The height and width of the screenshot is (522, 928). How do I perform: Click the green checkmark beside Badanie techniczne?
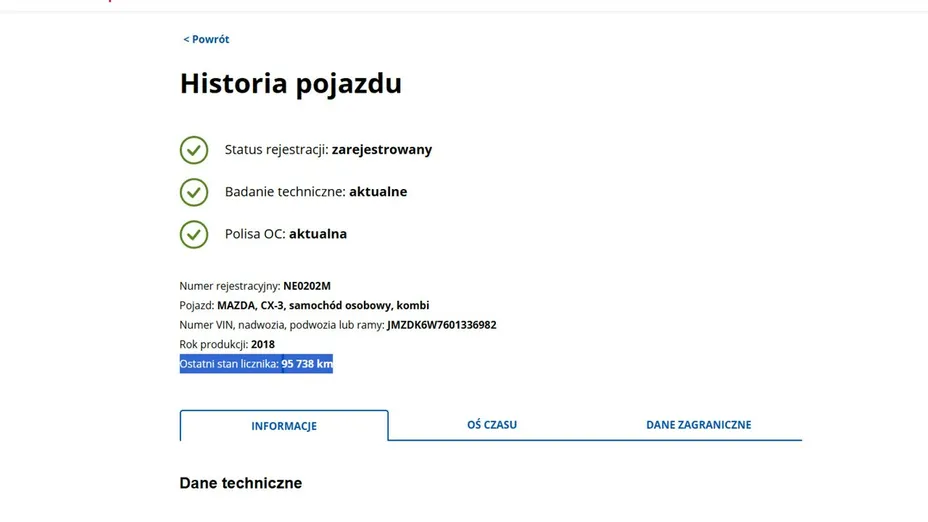point(193,192)
